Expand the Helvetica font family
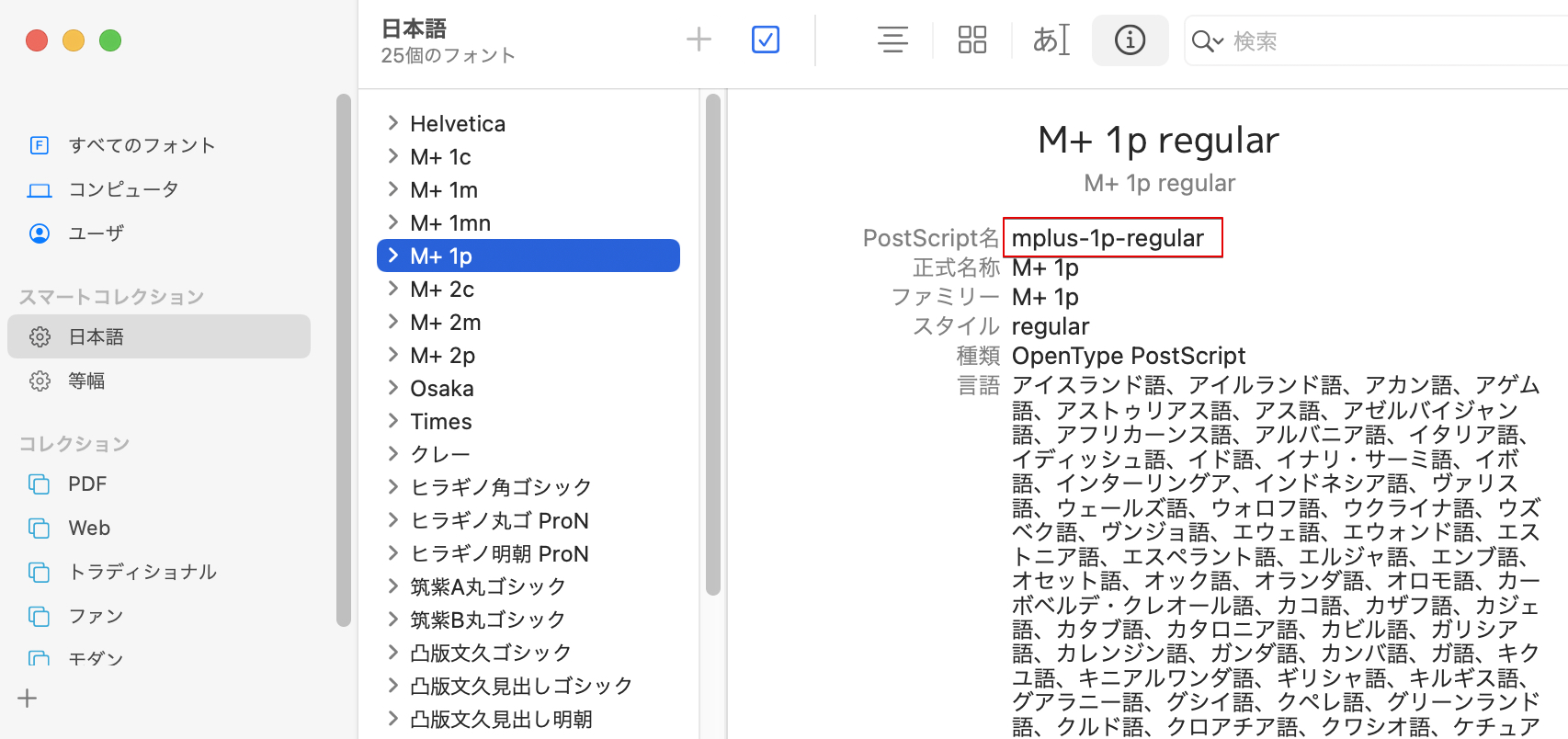 tap(392, 123)
